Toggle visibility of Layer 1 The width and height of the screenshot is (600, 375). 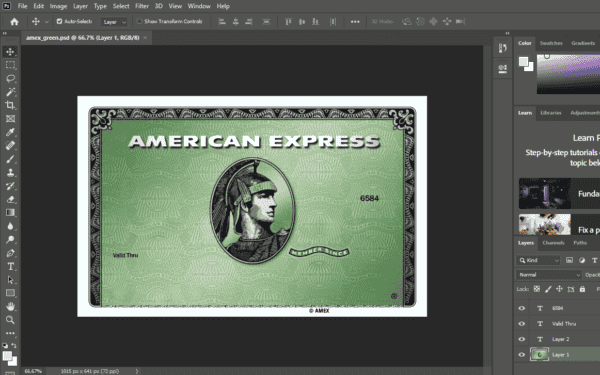pos(522,355)
